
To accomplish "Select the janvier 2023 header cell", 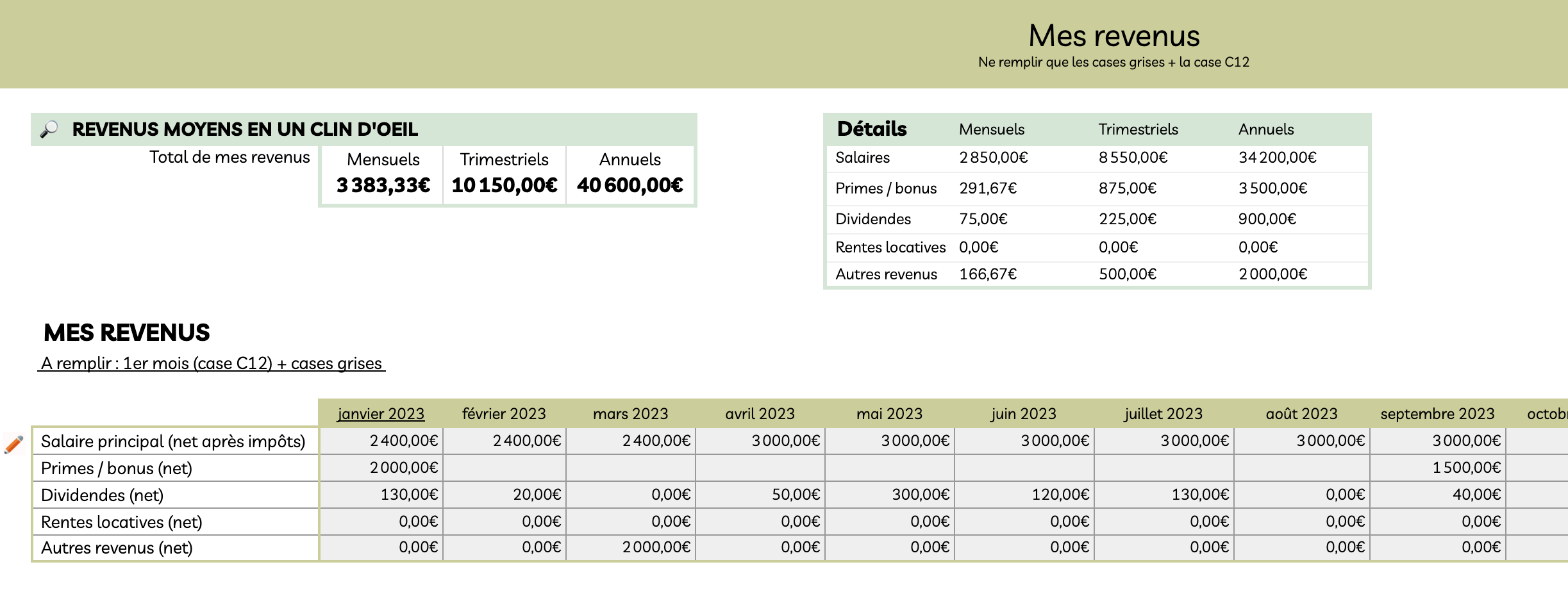I will [381, 414].
